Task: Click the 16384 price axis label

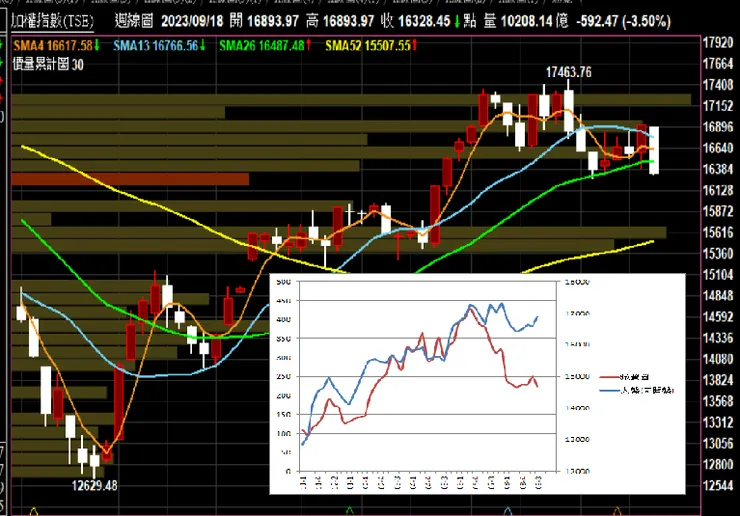Action: tap(718, 169)
